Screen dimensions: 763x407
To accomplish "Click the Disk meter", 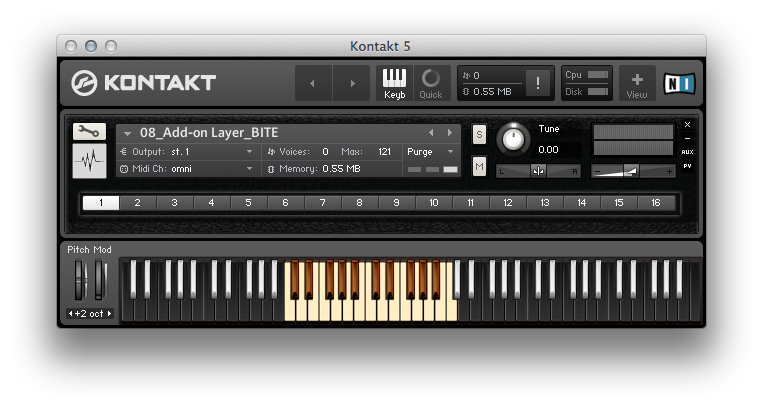I will (x=598, y=92).
